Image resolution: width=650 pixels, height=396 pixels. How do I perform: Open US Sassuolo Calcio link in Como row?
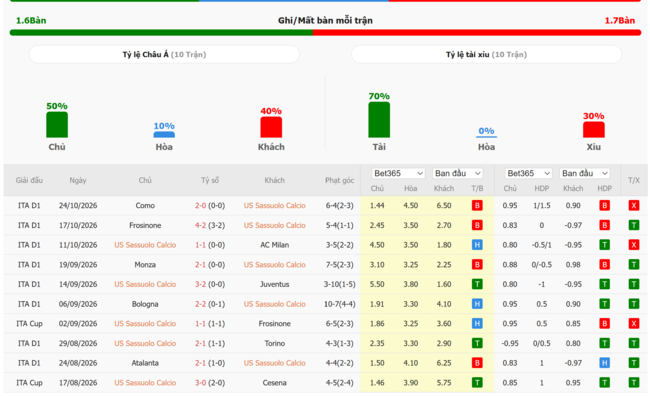(274, 205)
